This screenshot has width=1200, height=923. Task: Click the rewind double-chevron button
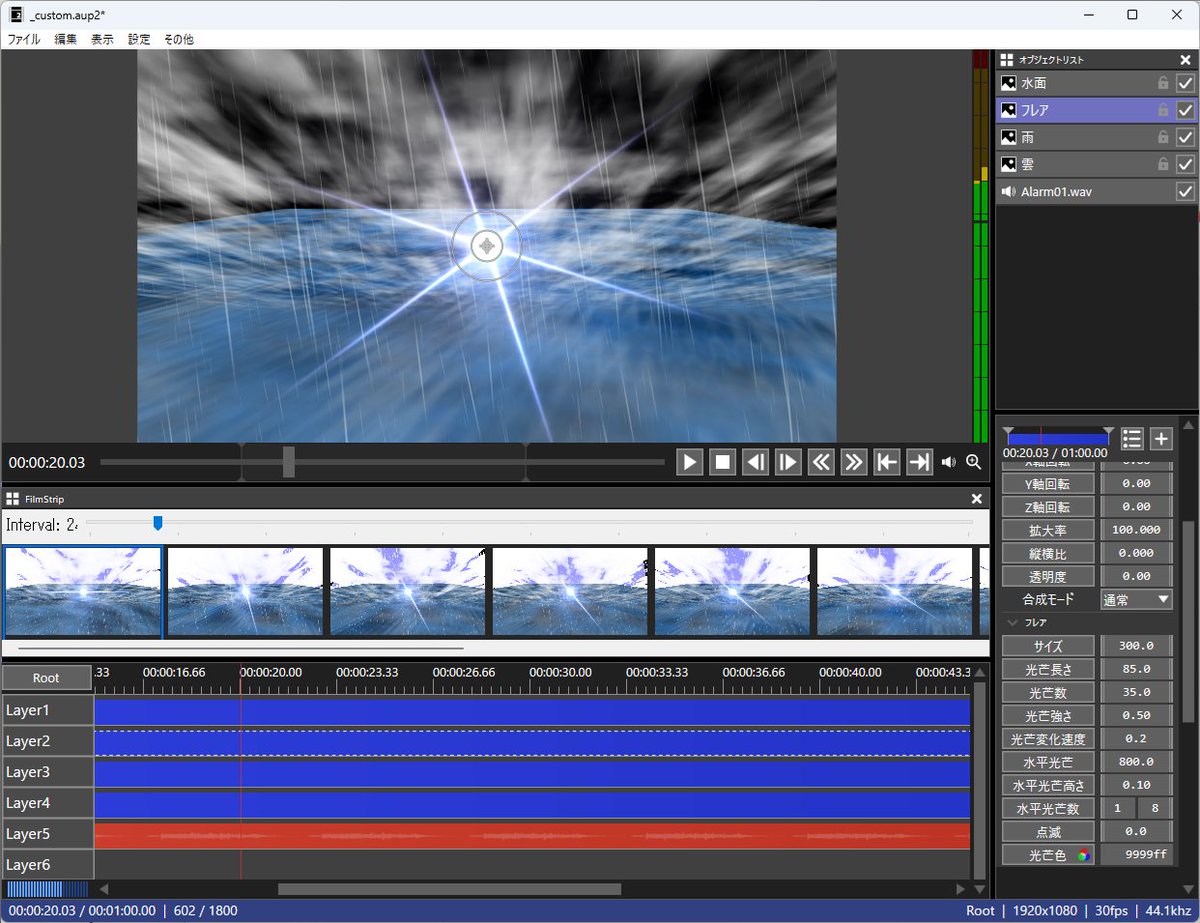tap(821, 462)
